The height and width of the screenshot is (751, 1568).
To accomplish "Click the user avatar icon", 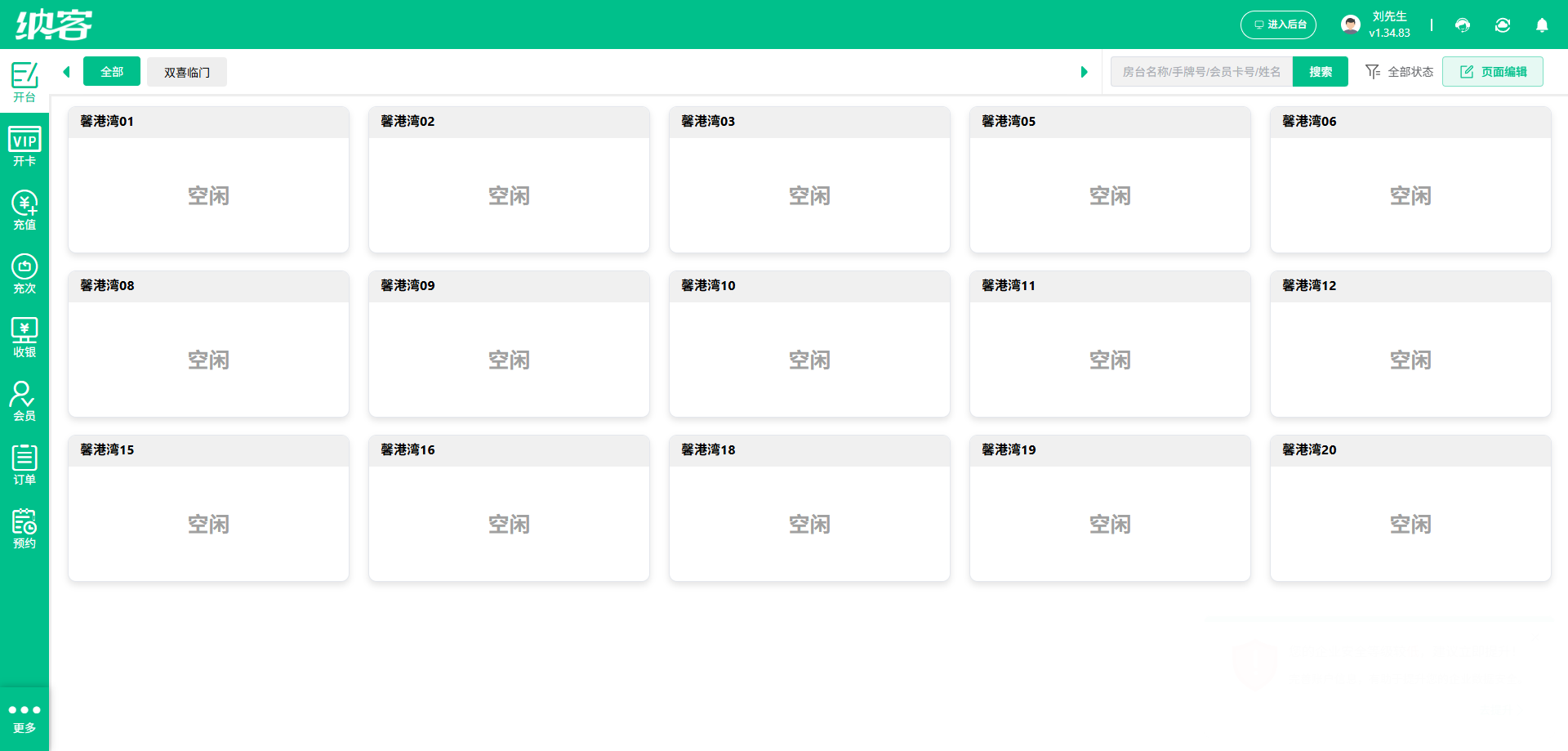I will click(x=1351, y=25).
